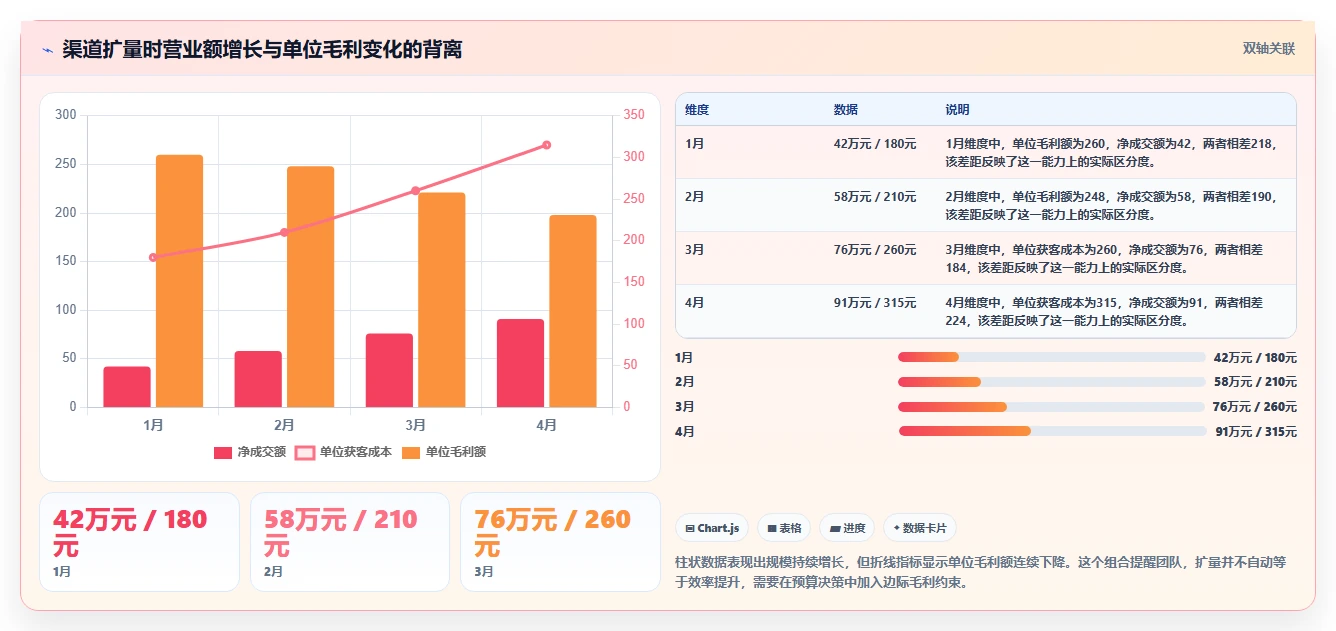
Task: Click the 4月 label in progress list
Action: click(x=684, y=432)
